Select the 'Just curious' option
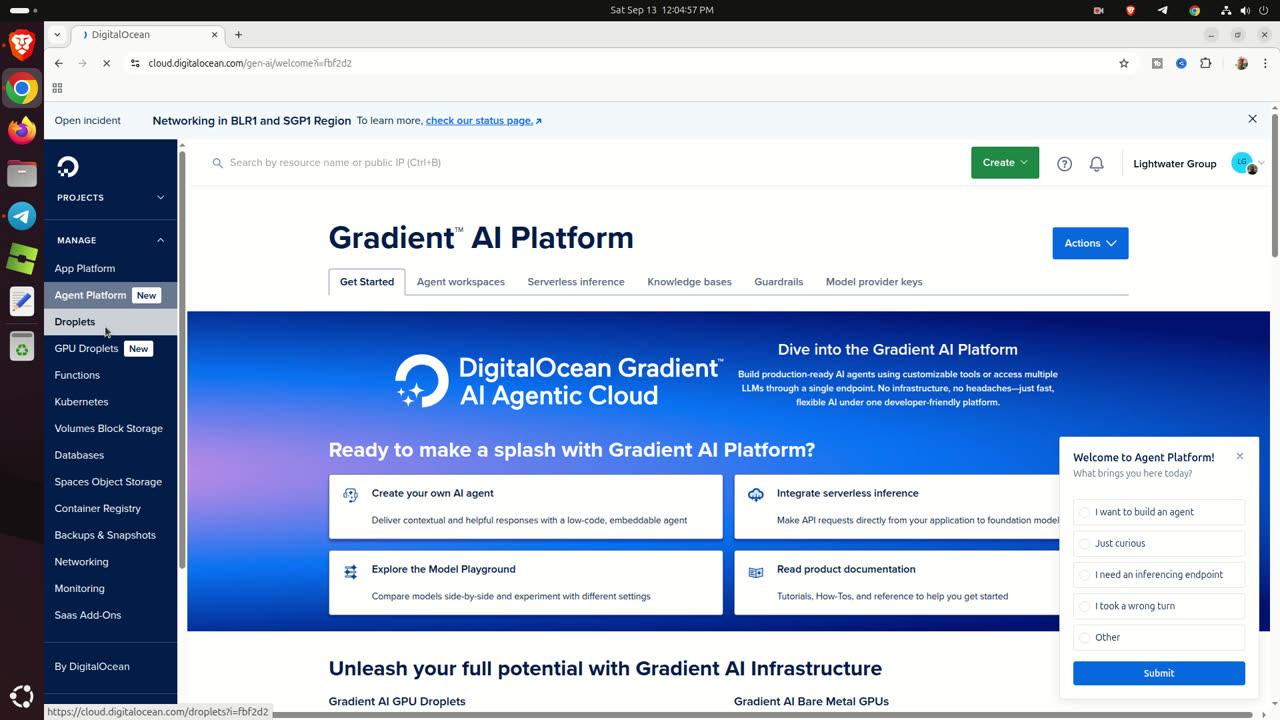 click(1159, 543)
